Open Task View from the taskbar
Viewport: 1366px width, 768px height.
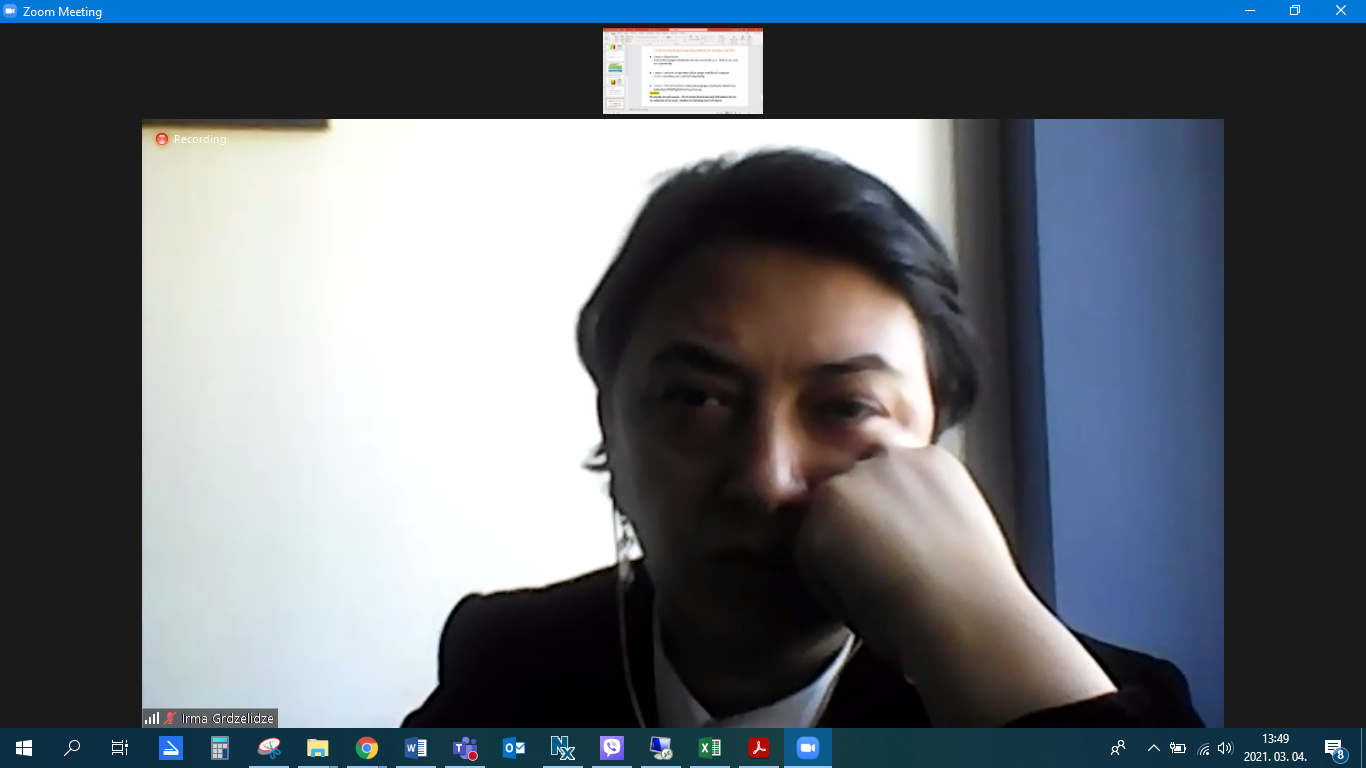tap(120, 748)
